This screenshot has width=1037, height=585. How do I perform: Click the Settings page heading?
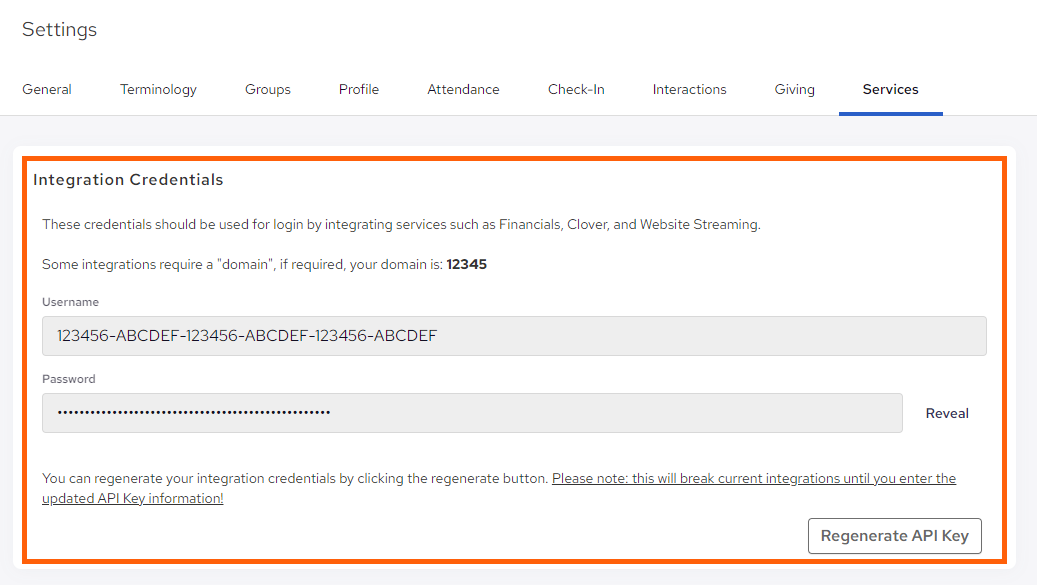59,29
